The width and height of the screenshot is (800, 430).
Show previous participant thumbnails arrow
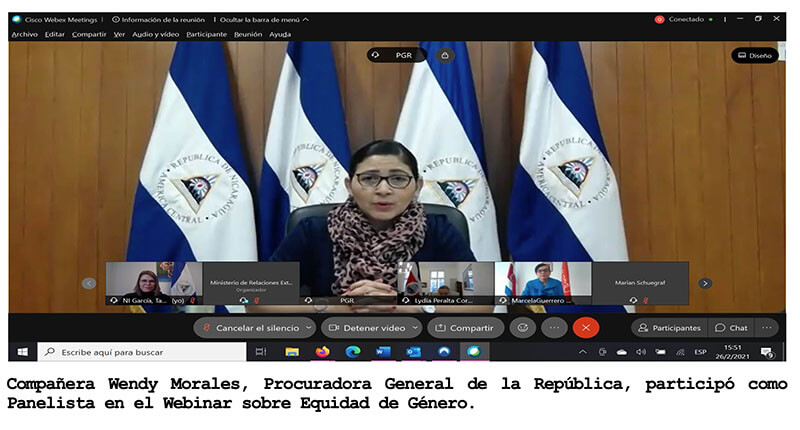click(89, 283)
